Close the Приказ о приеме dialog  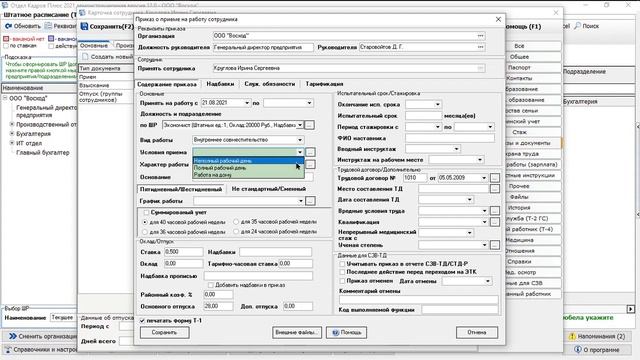(498, 19)
